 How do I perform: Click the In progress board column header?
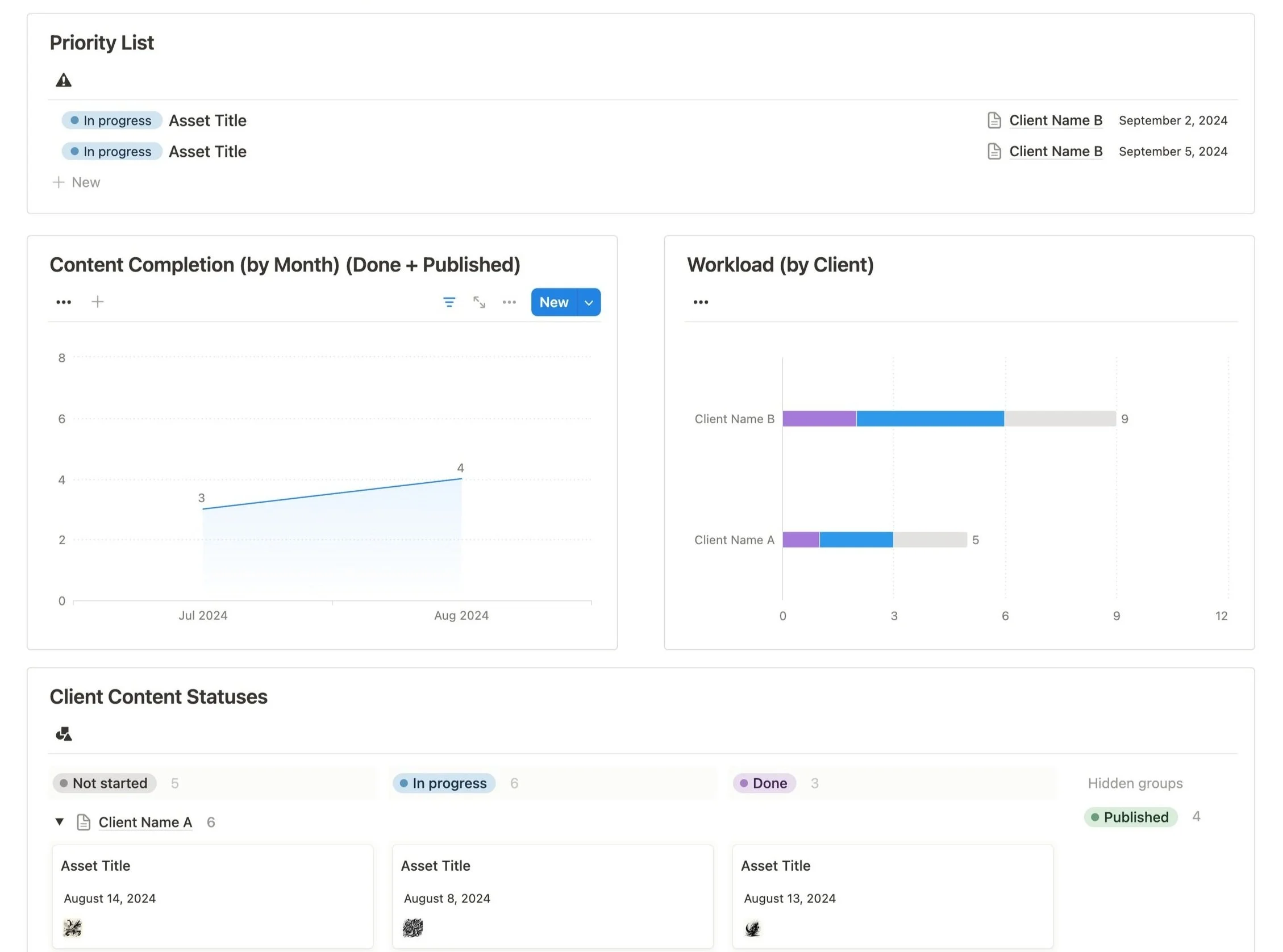pos(444,783)
